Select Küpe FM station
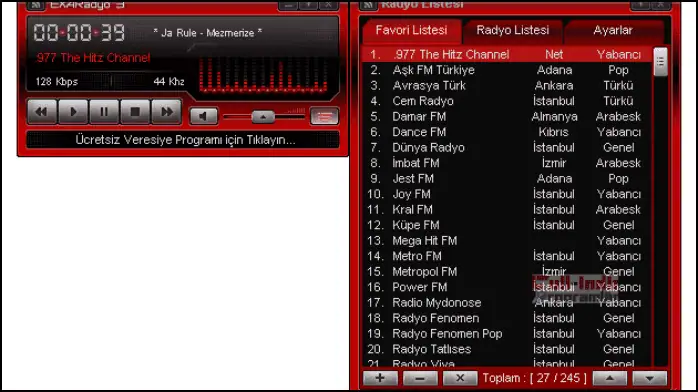This screenshot has height=392, width=698. pos(507,225)
